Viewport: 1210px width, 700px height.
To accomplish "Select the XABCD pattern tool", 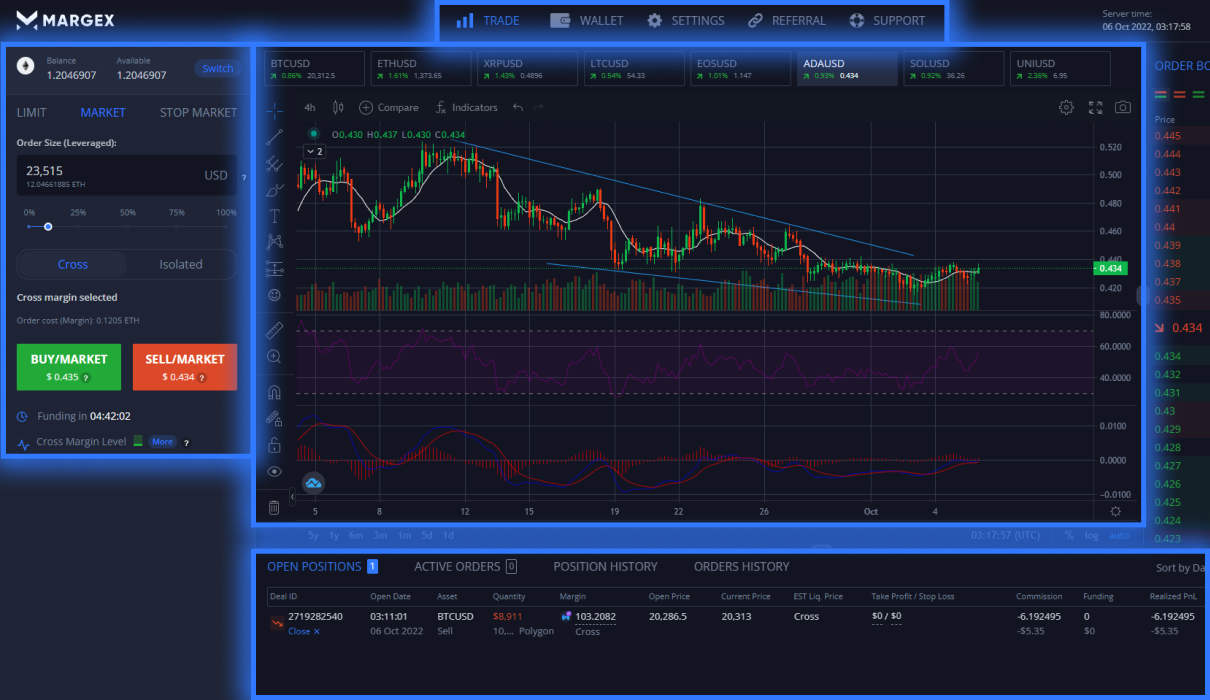I will pos(274,242).
